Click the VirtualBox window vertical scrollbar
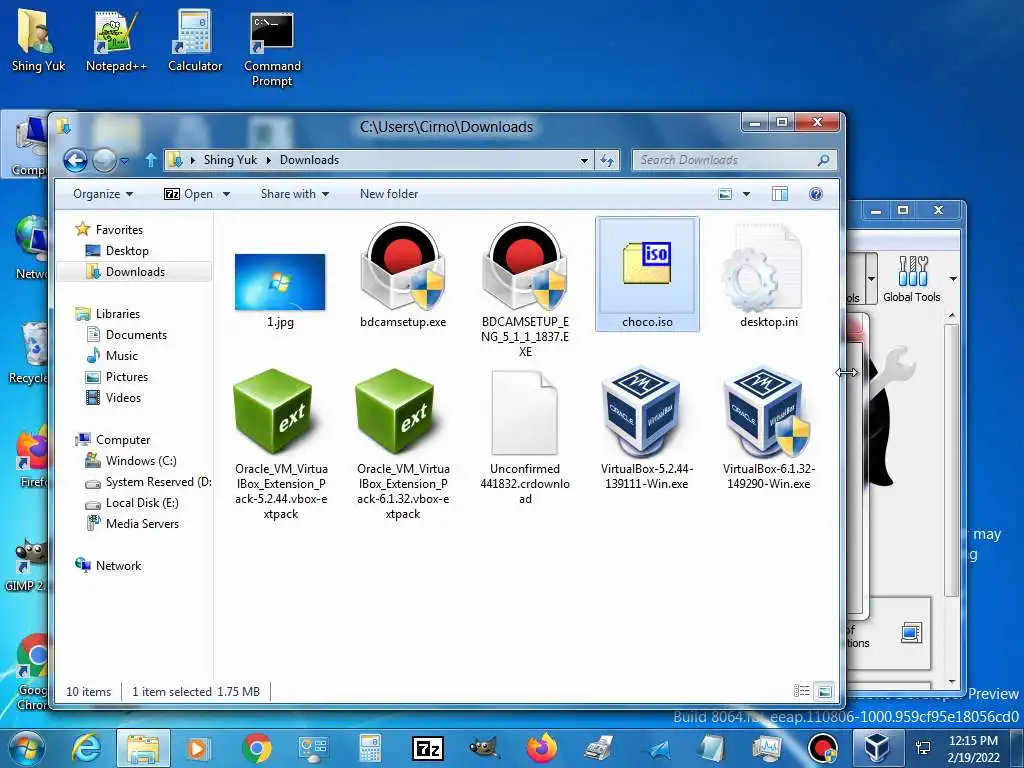Viewport: 1024px width, 768px height. point(952,499)
